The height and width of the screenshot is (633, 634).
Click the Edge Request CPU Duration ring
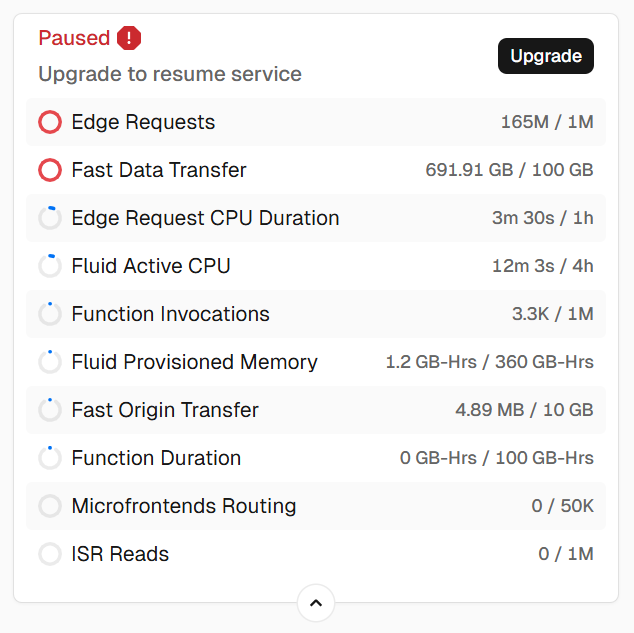(50, 218)
